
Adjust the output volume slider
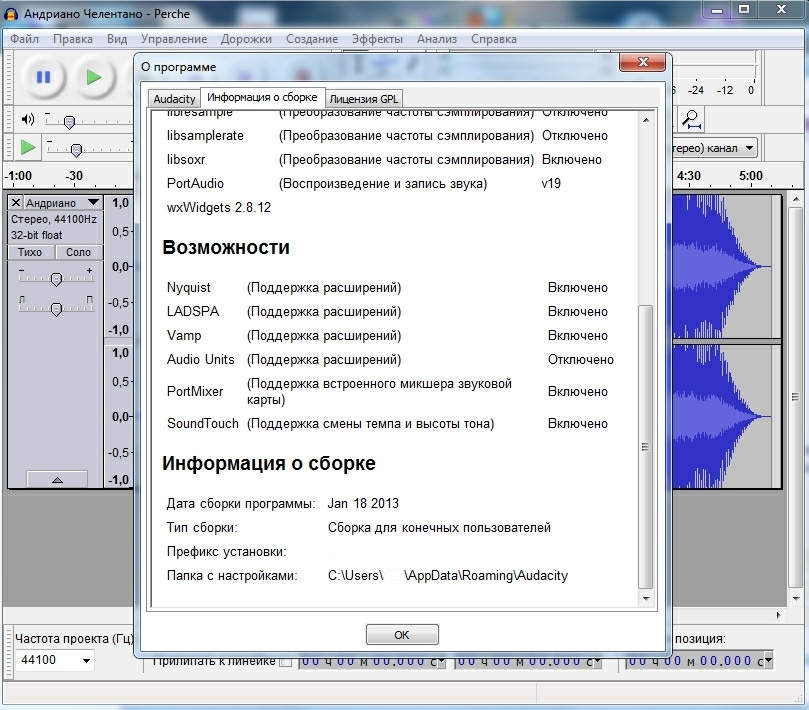point(69,122)
